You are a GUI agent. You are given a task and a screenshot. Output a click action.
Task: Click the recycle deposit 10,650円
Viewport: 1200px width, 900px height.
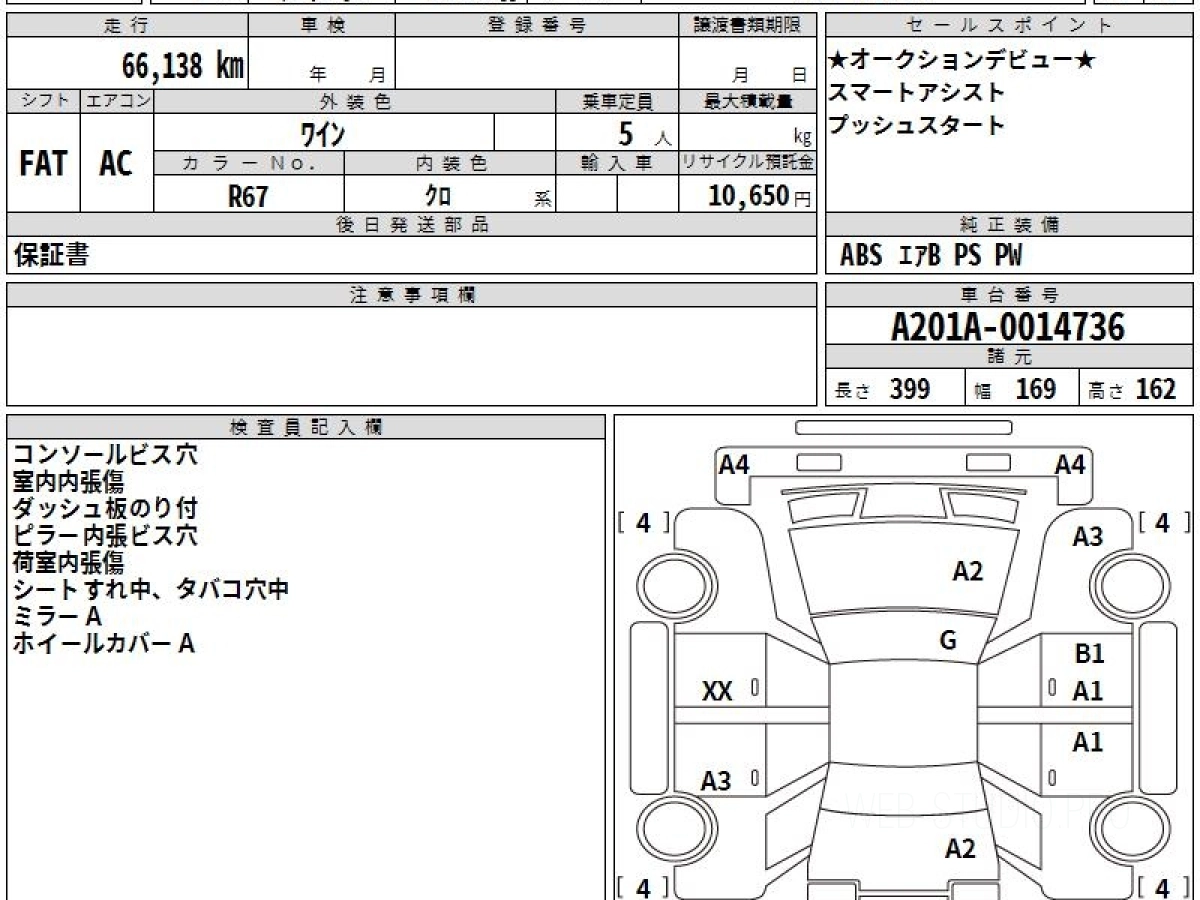tap(760, 196)
